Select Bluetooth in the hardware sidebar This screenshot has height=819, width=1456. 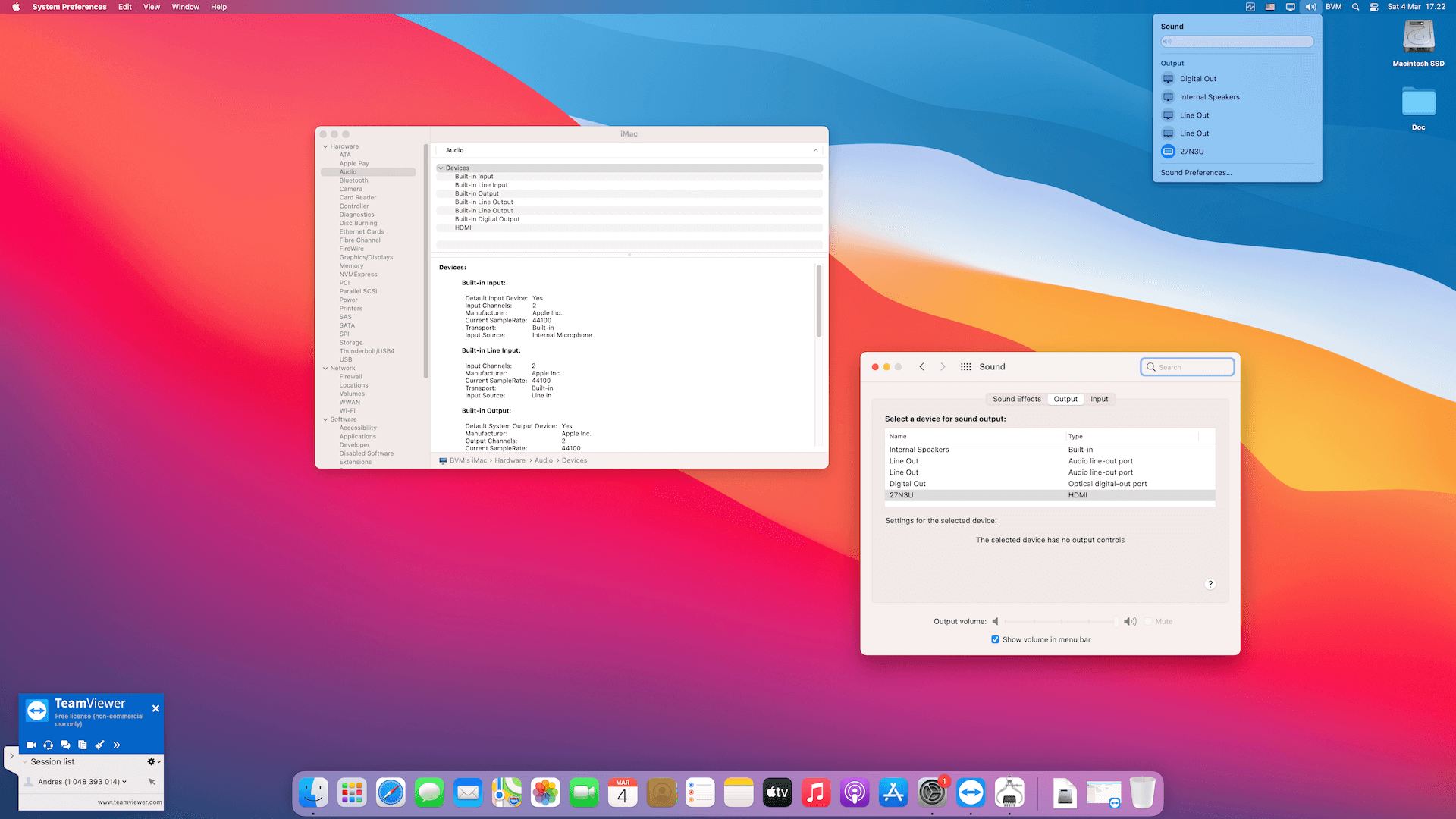click(x=353, y=180)
